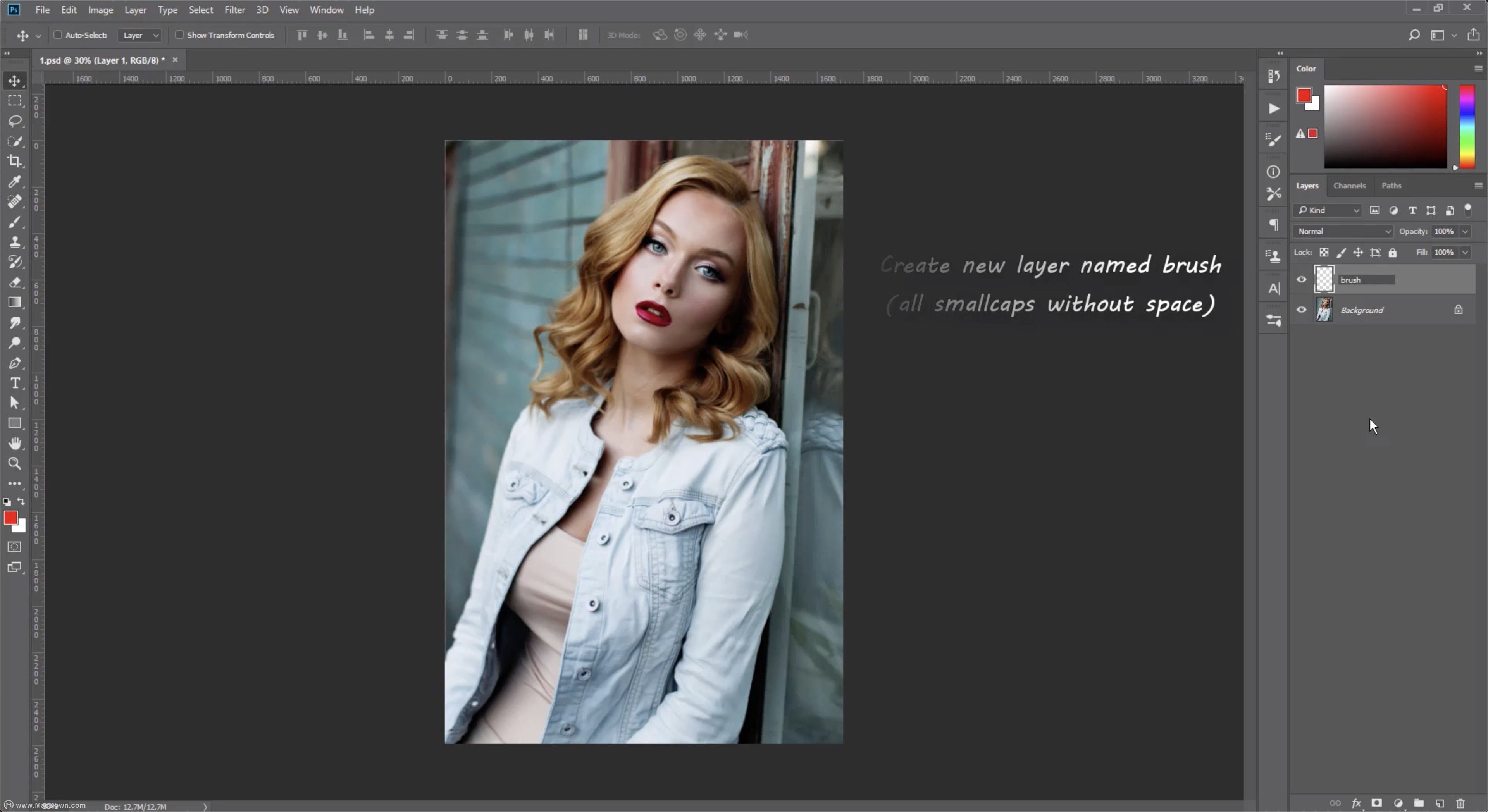
Task: Add layer mask button in Layers panel
Action: coord(1376,803)
